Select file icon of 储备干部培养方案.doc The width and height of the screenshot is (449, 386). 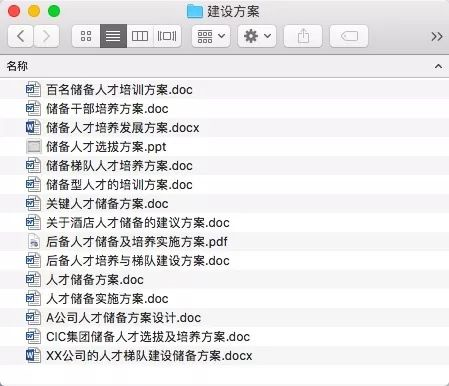(x=33, y=108)
